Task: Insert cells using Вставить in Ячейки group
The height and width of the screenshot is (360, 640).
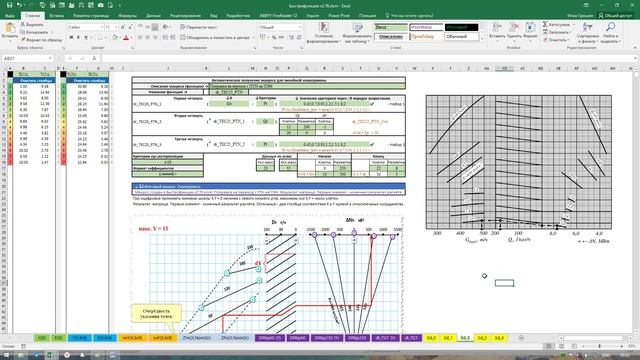Action: coord(497,32)
